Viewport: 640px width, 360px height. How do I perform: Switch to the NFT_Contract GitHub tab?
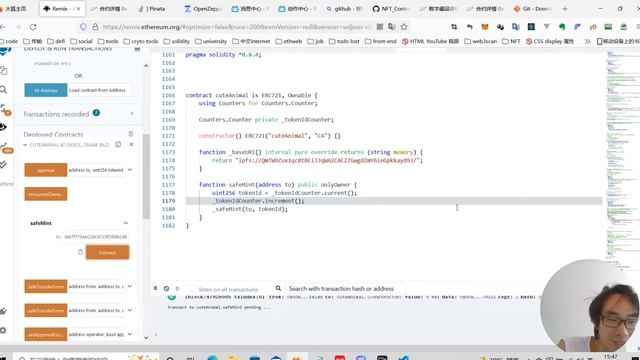391,9
